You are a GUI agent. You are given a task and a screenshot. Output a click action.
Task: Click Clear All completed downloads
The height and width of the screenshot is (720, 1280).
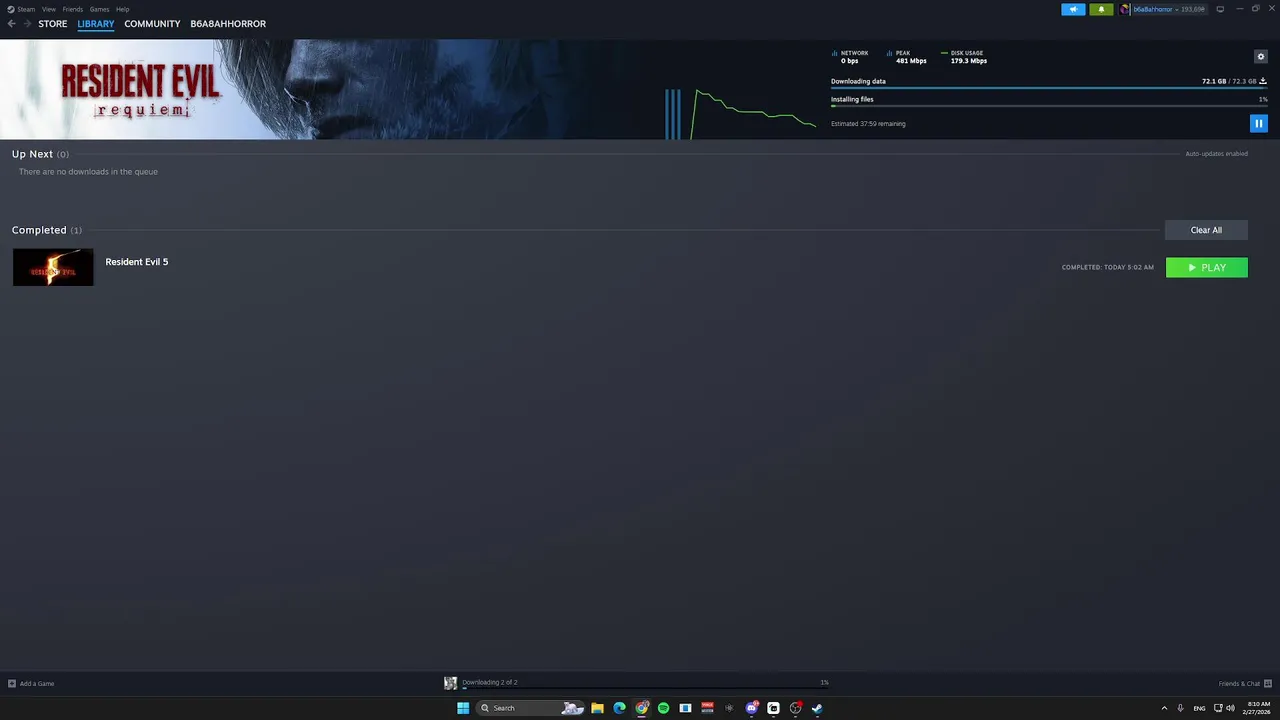point(1206,230)
